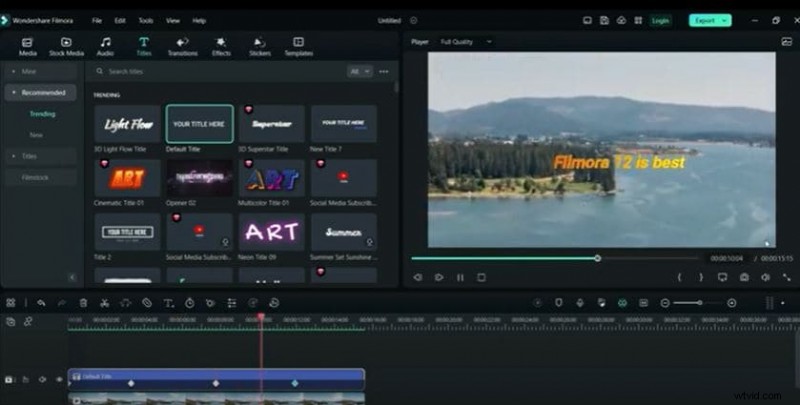
Task: Step back one frame in player
Action: pos(418,277)
